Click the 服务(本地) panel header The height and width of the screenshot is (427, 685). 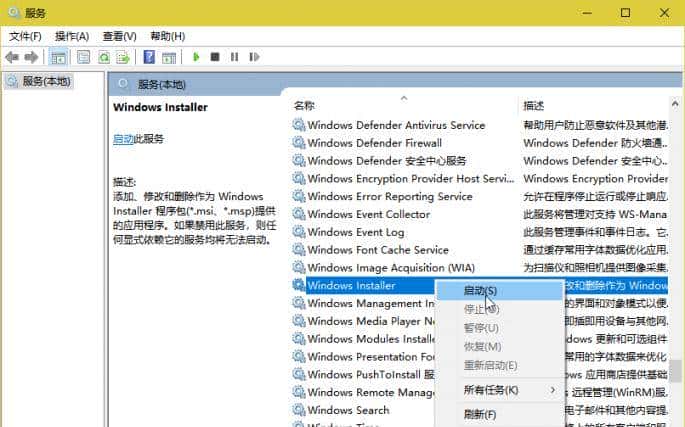tap(162, 84)
